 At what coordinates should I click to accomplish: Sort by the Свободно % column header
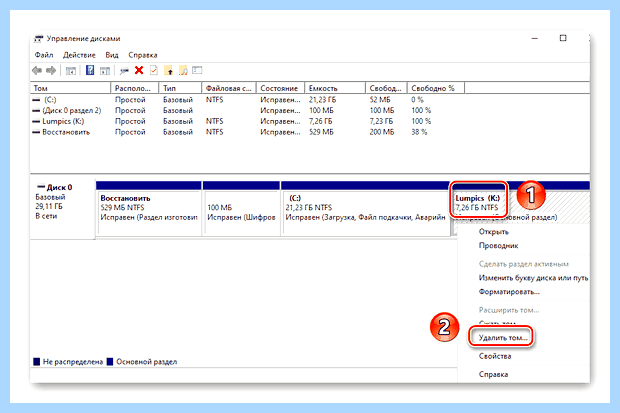pyautogui.click(x=436, y=88)
